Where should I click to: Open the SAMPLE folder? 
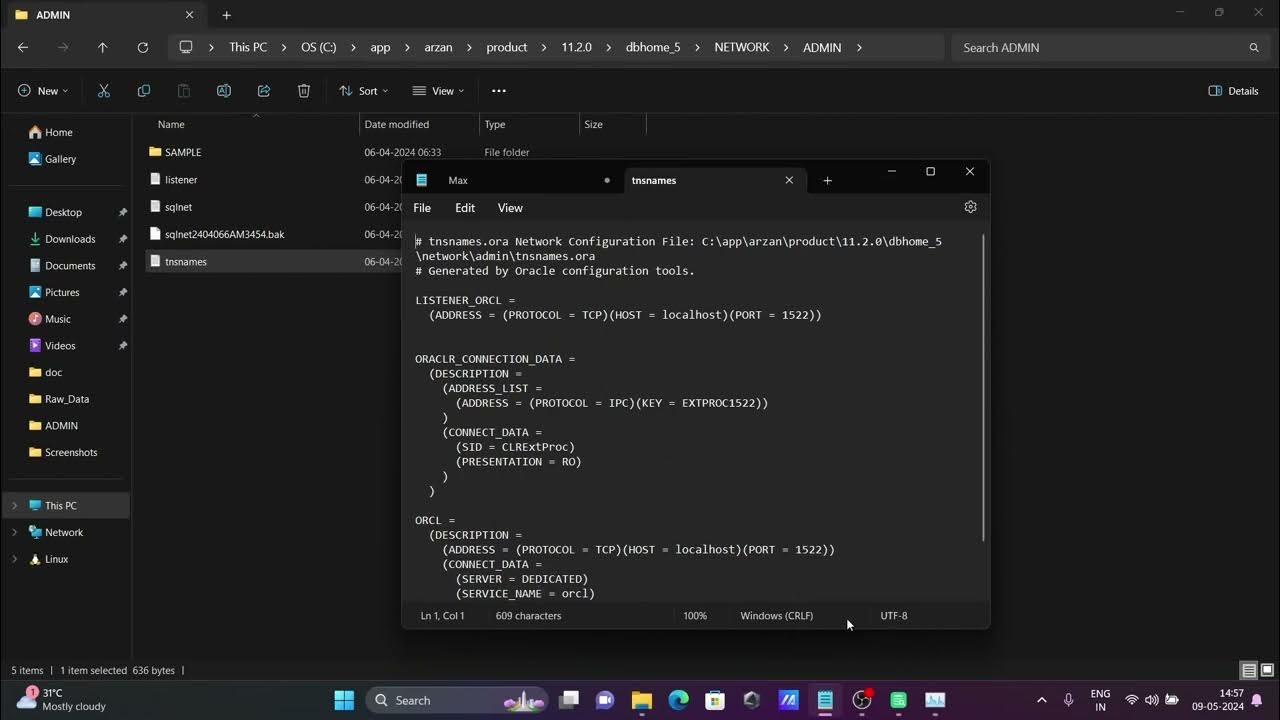(x=183, y=152)
